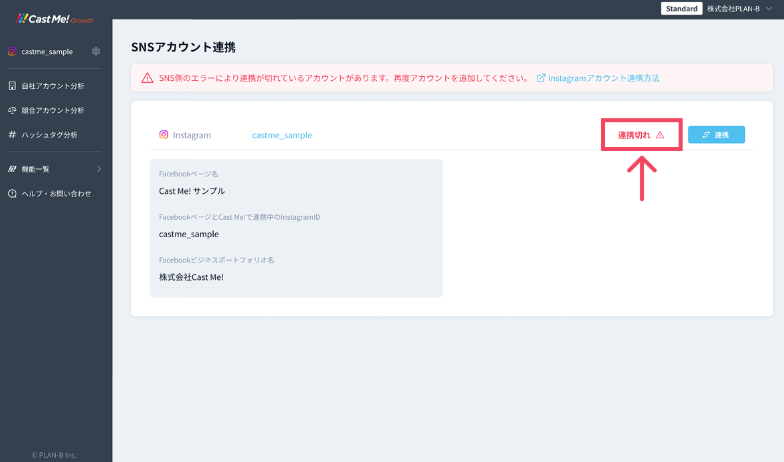
Task: Click the Facebookページ名 label
Action: pyautogui.click(x=188, y=174)
